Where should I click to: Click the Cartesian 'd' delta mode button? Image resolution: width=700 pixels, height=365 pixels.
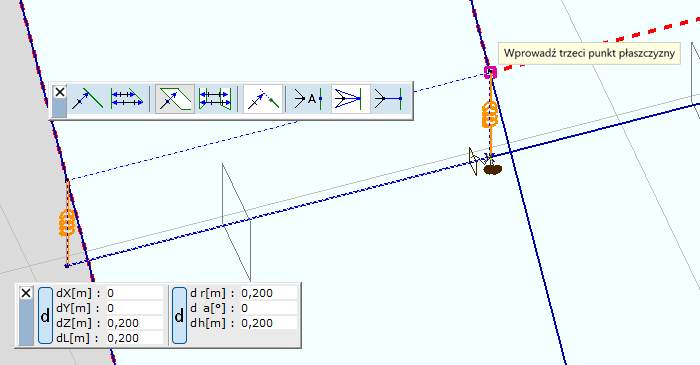(45, 316)
